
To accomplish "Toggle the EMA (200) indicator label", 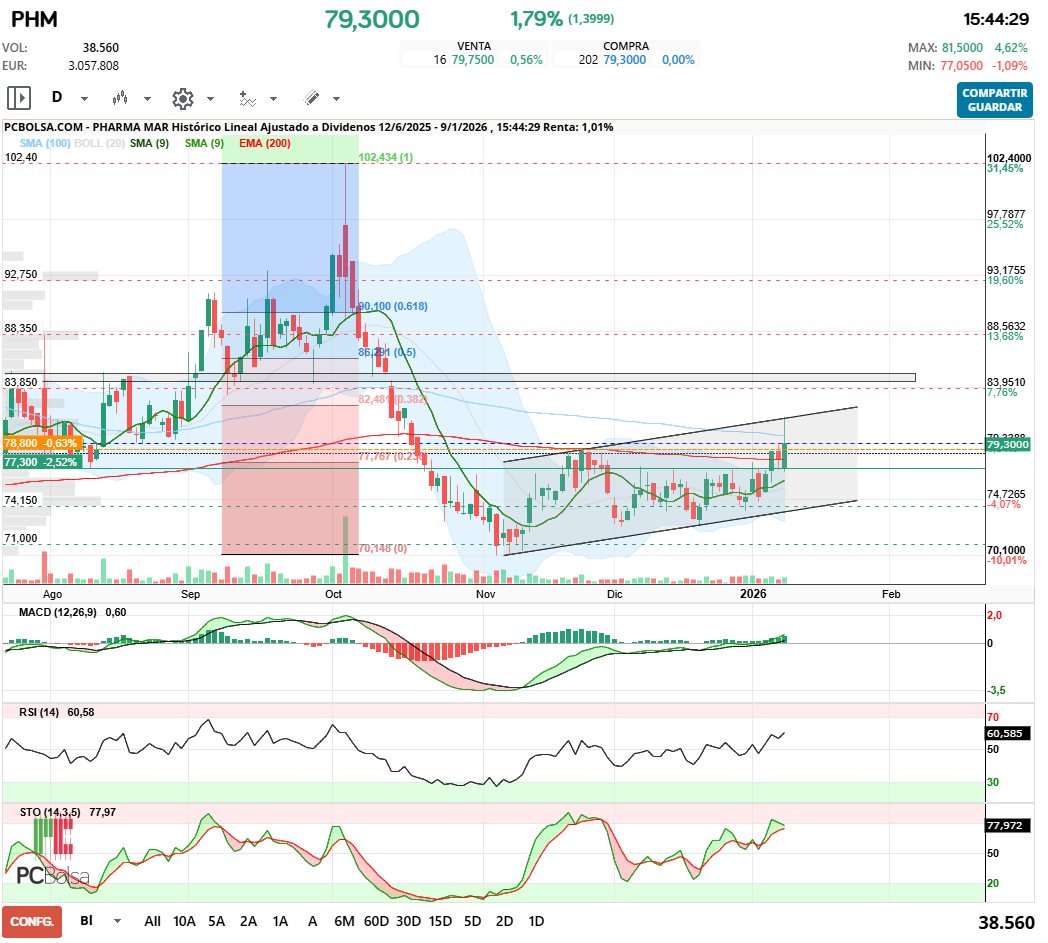I will click(x=265, y=144).
